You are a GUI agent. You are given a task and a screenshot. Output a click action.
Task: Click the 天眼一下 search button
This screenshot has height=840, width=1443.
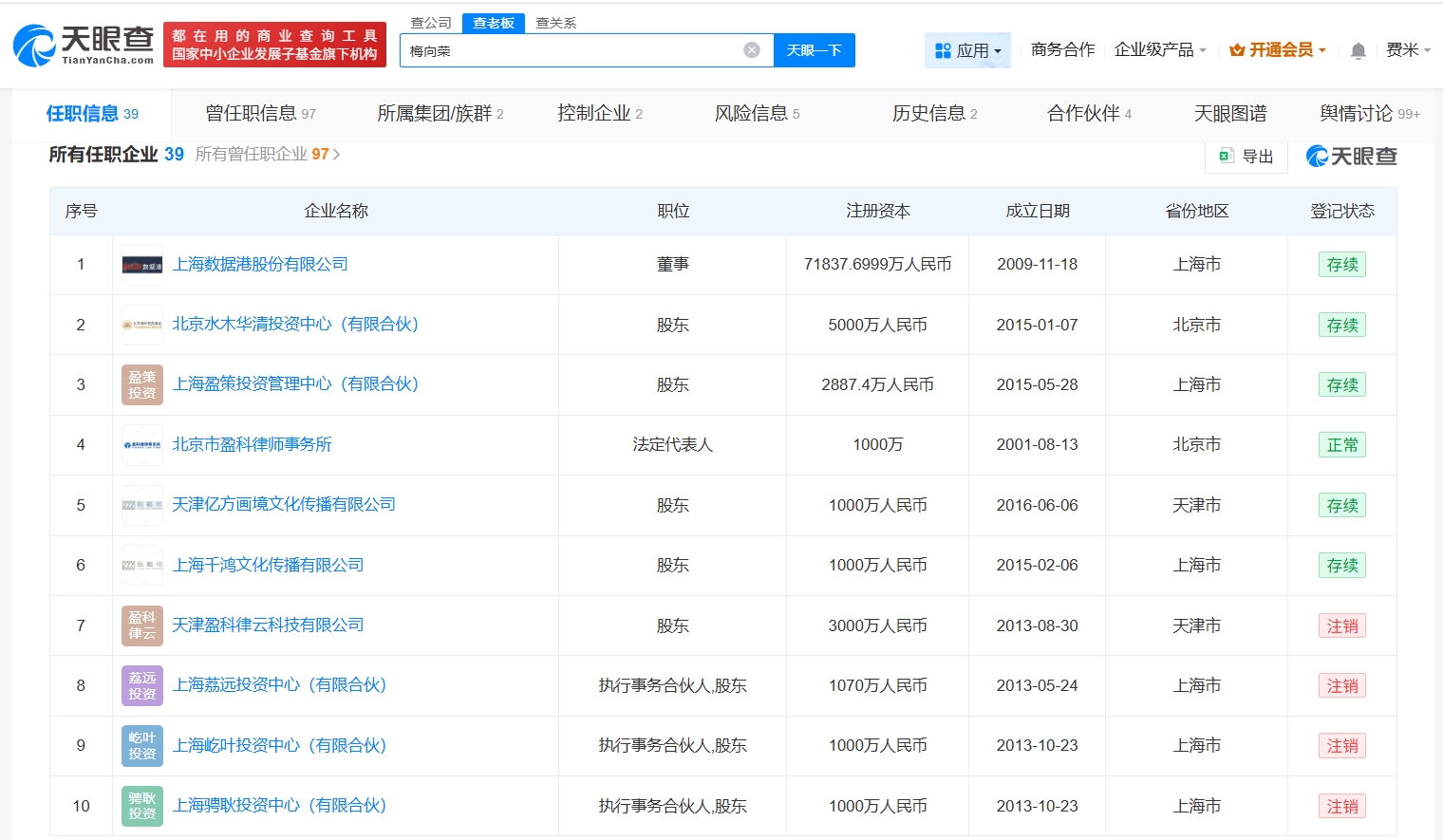coord(815,50)
